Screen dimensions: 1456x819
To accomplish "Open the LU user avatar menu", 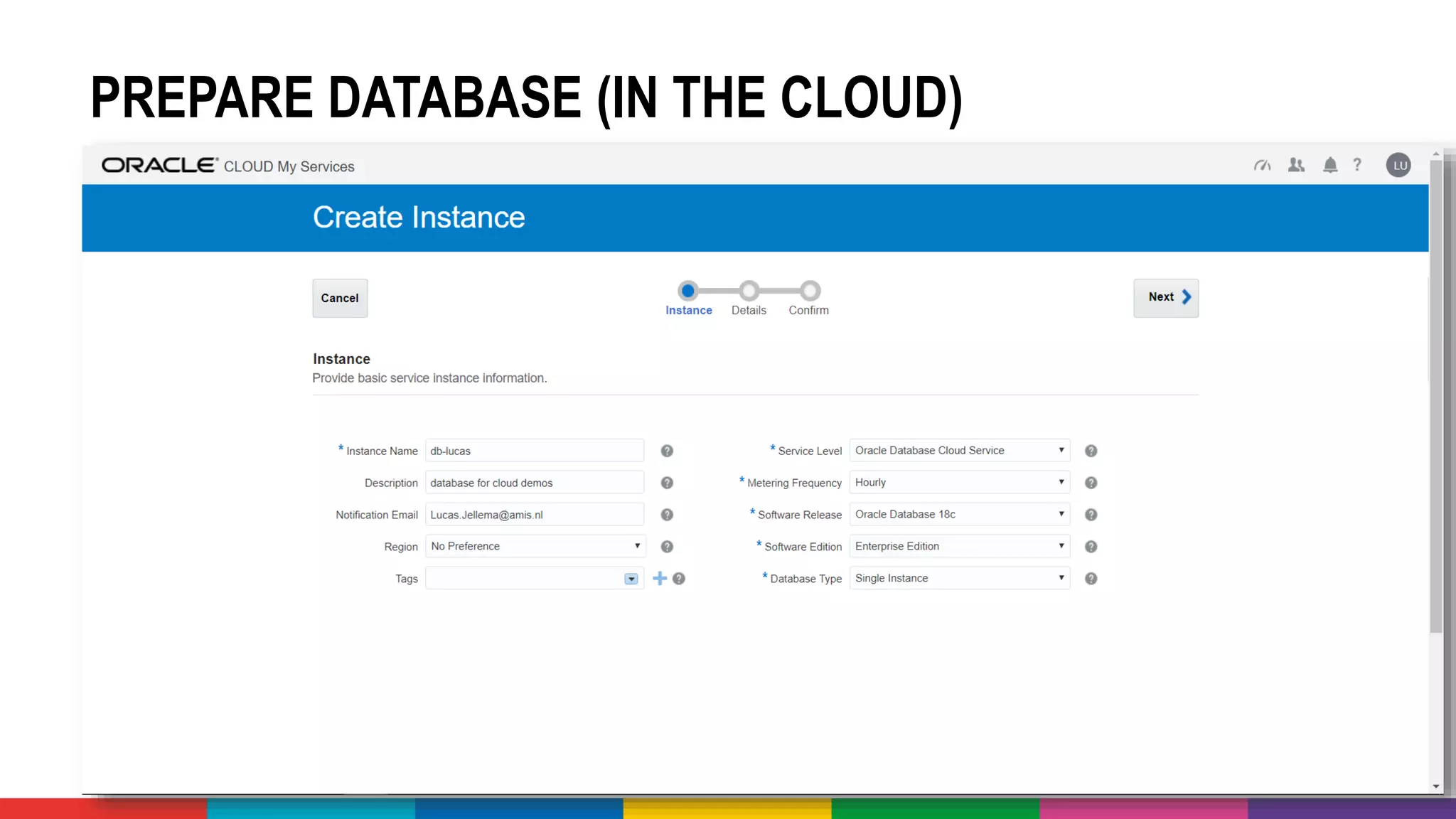I will tap(1398, 165).
